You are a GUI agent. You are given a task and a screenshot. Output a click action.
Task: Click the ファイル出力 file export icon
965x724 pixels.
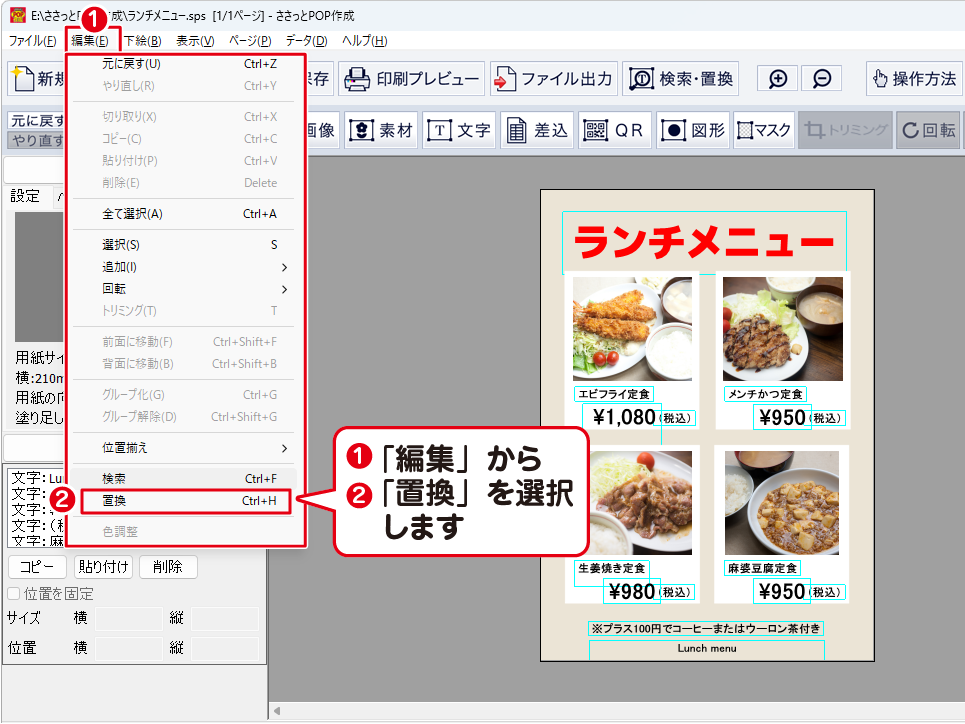(503, 79)
